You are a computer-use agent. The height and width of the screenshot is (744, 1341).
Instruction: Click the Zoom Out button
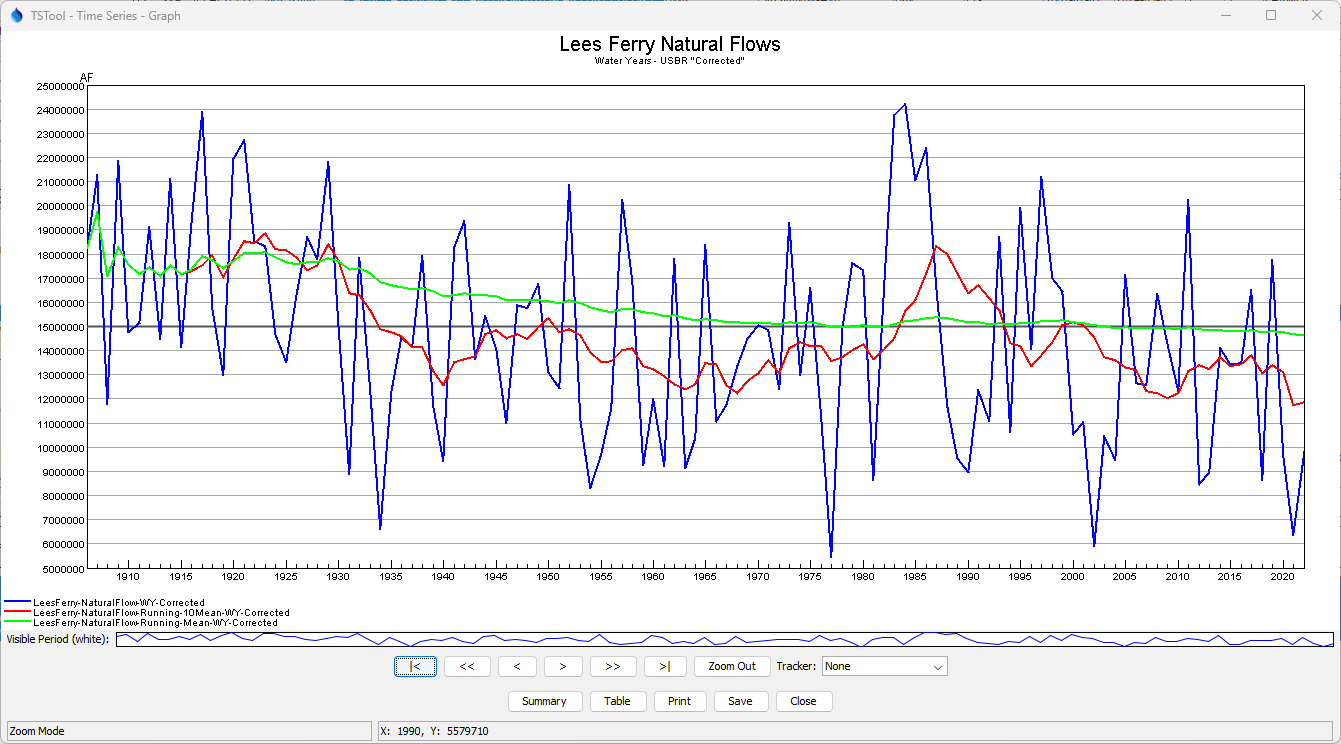pos(732,666)
